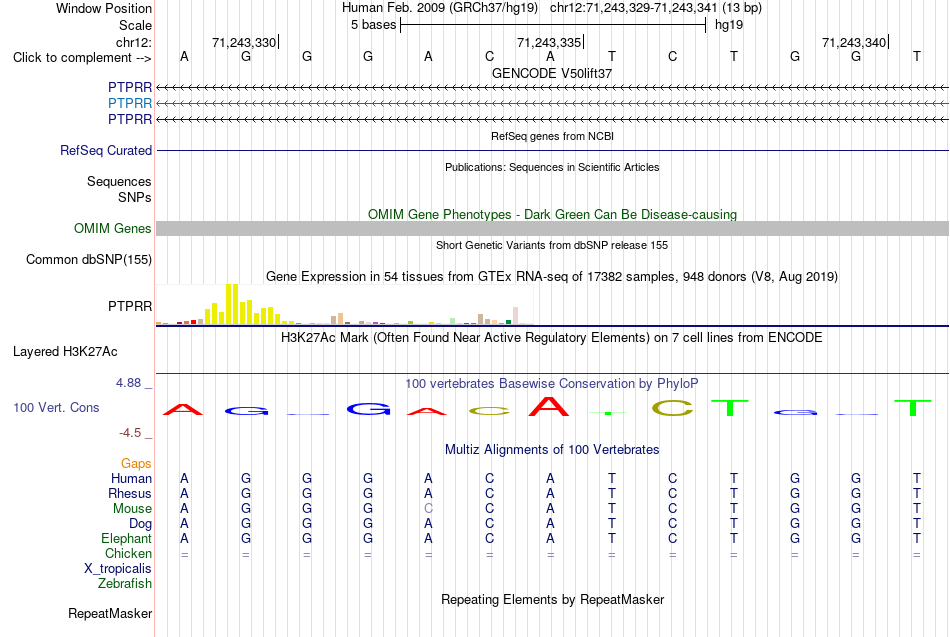Select the OMIM Genes track label
This screenshot has height=637, width=950.
[x=112, y=228]
